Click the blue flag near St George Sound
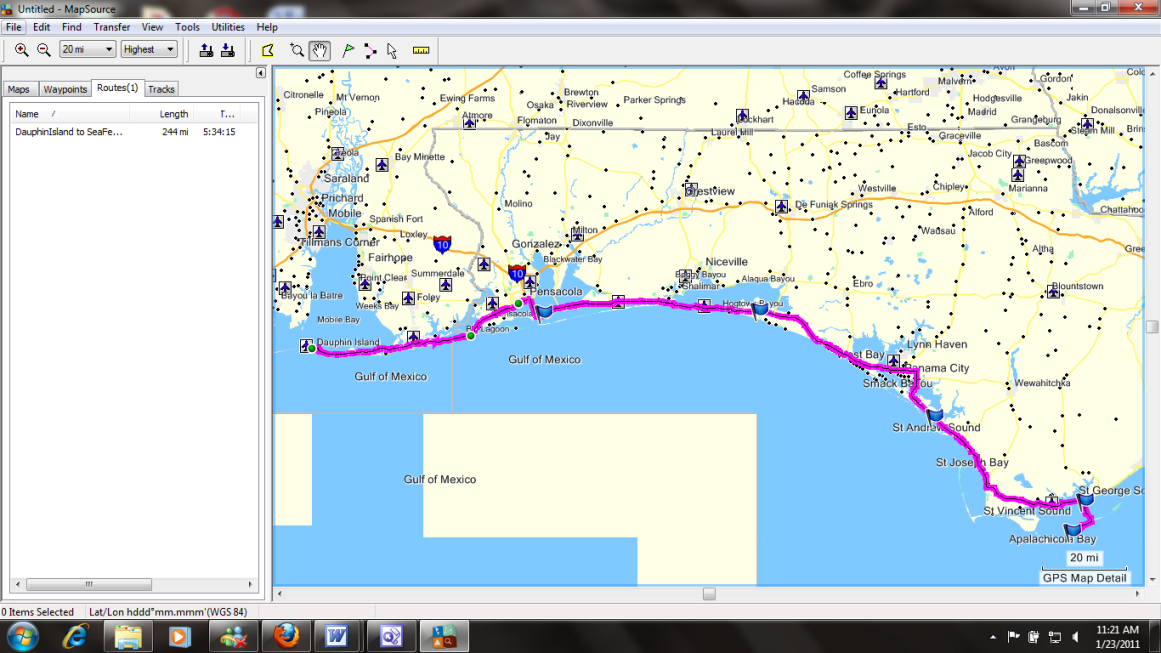 pyautogui.click(x=1085, y=500)
